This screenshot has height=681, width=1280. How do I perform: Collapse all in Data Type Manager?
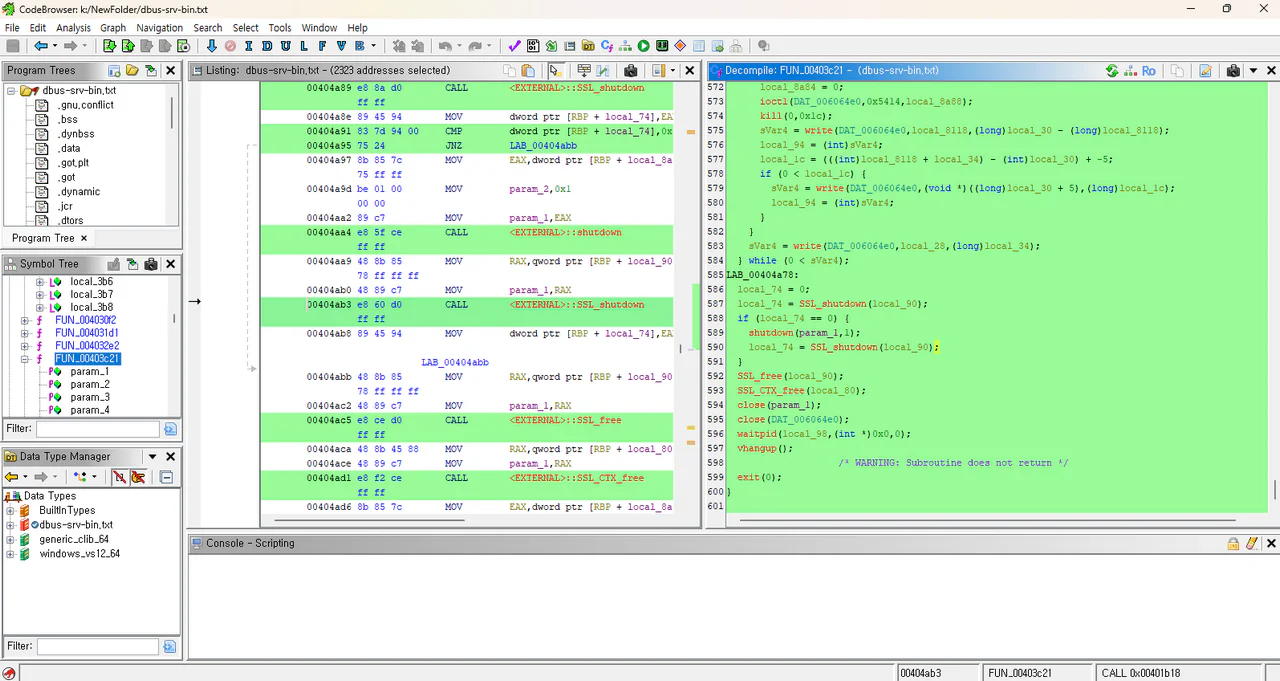pos(167,477)
